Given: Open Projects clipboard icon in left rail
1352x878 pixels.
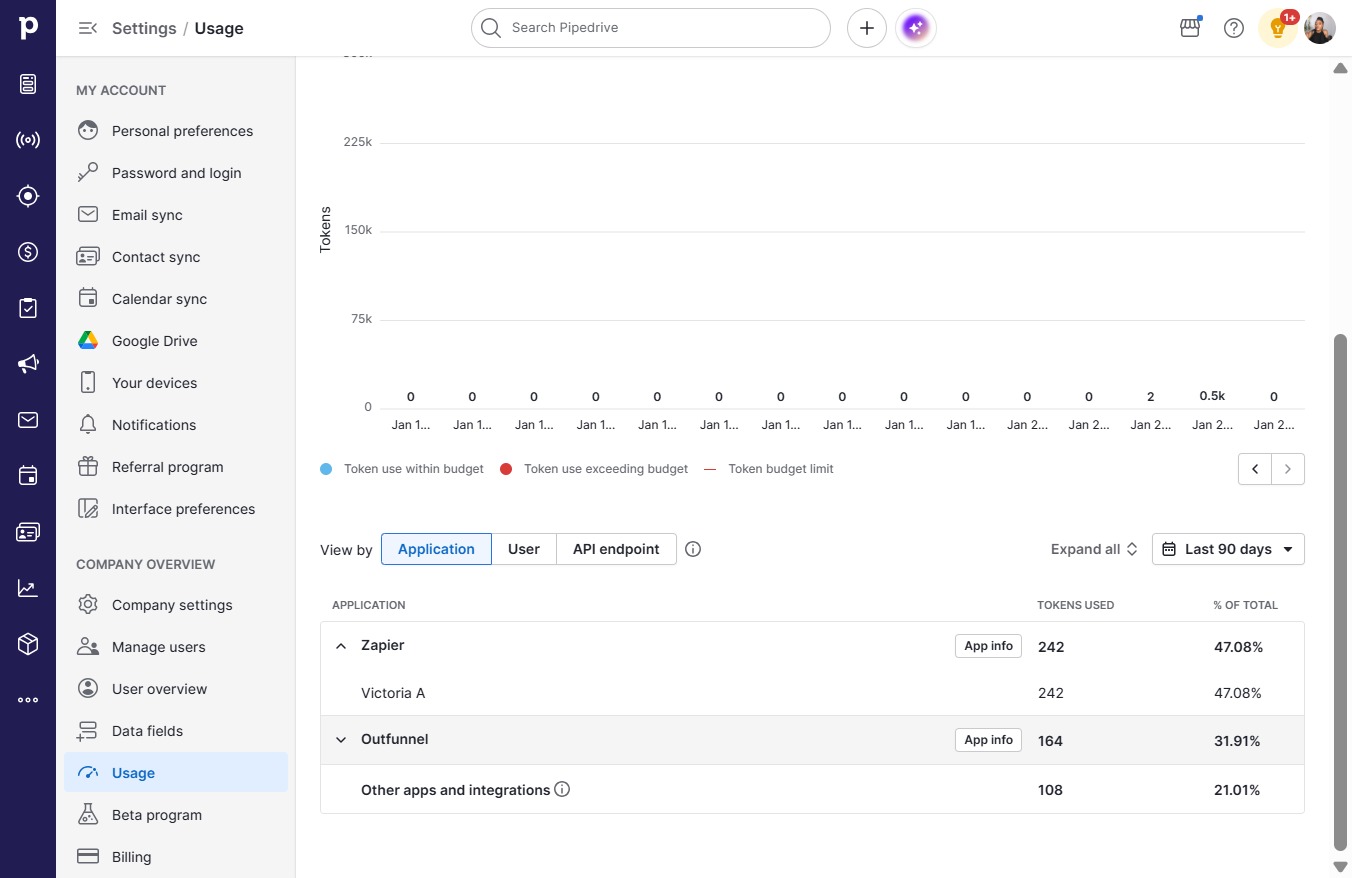Looking at the screenshot, I should point(28,308).
